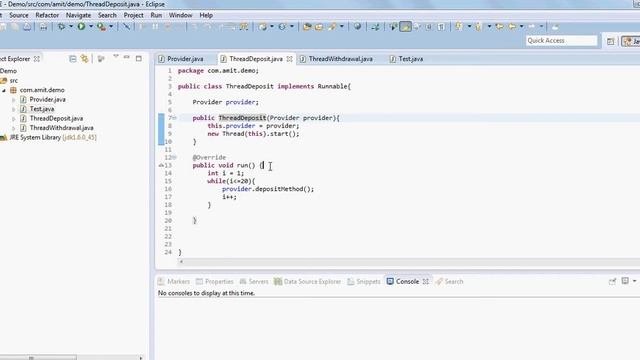Select Test.java in Project Explorer
Viewport: 640px width, 360px height.
[x=42, y=109]
